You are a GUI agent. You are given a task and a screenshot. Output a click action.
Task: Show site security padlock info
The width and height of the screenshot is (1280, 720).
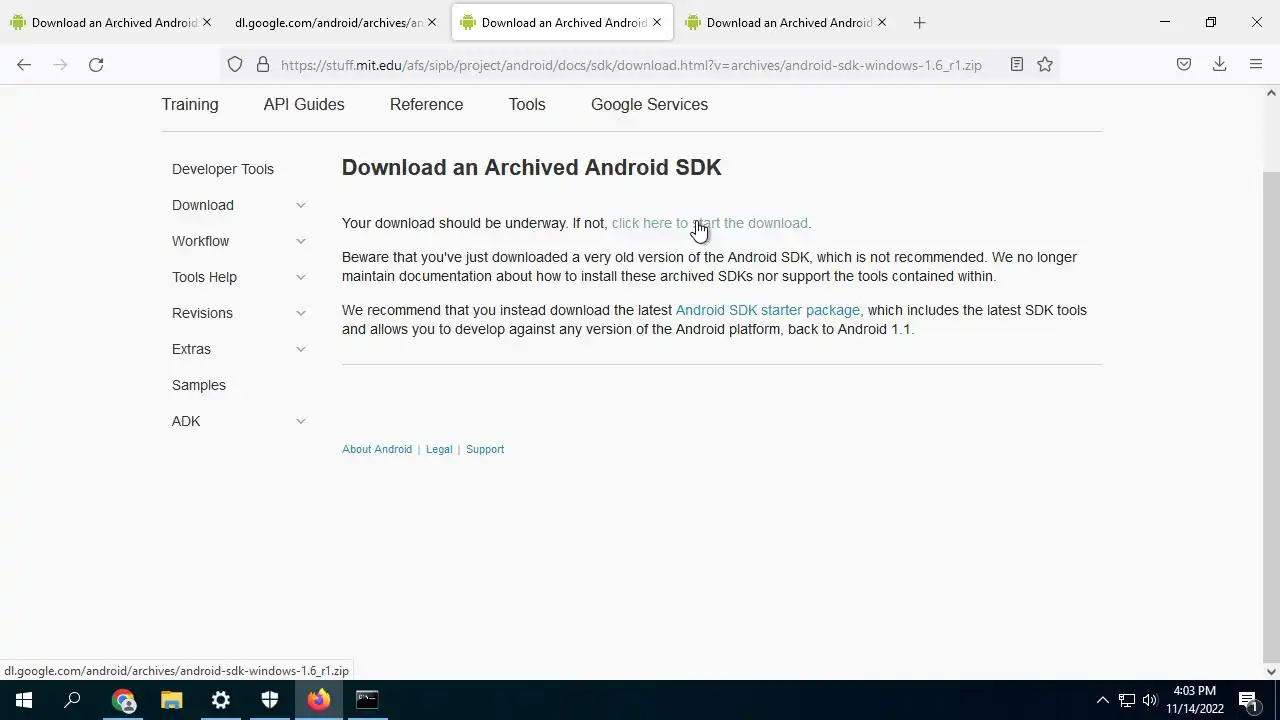(263, 64)
